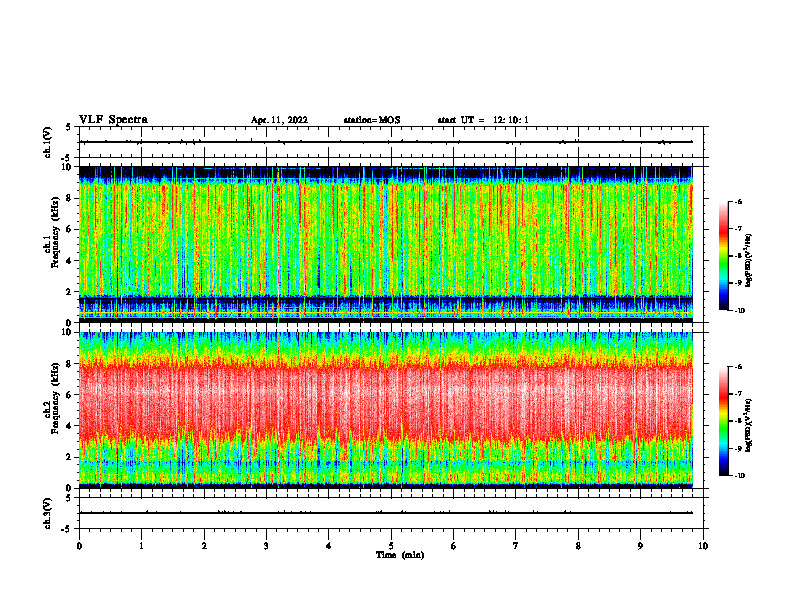Click the "7" tick on time axis

[516, 546]
